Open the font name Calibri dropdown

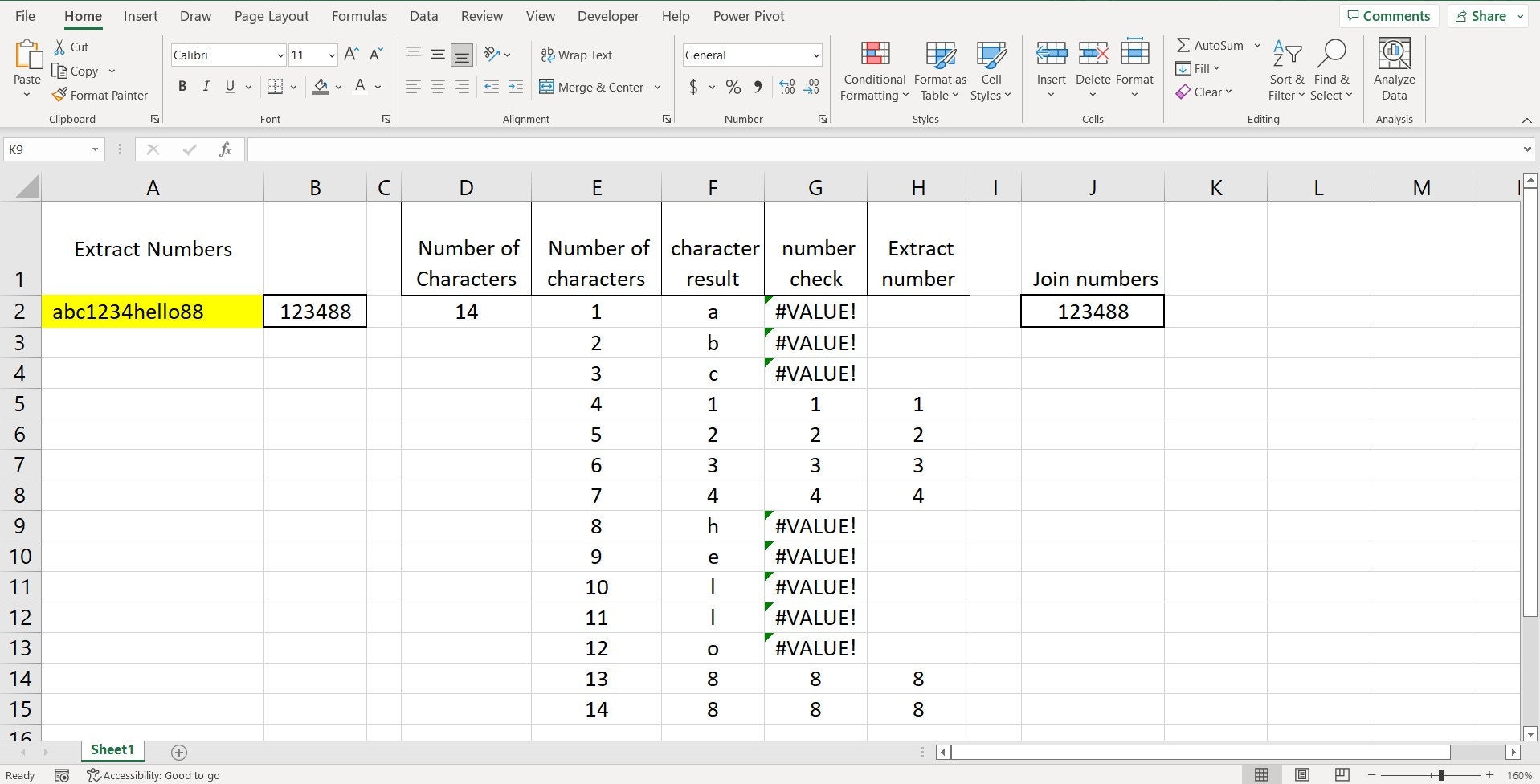pyautogui.click(x=280, y=55)
